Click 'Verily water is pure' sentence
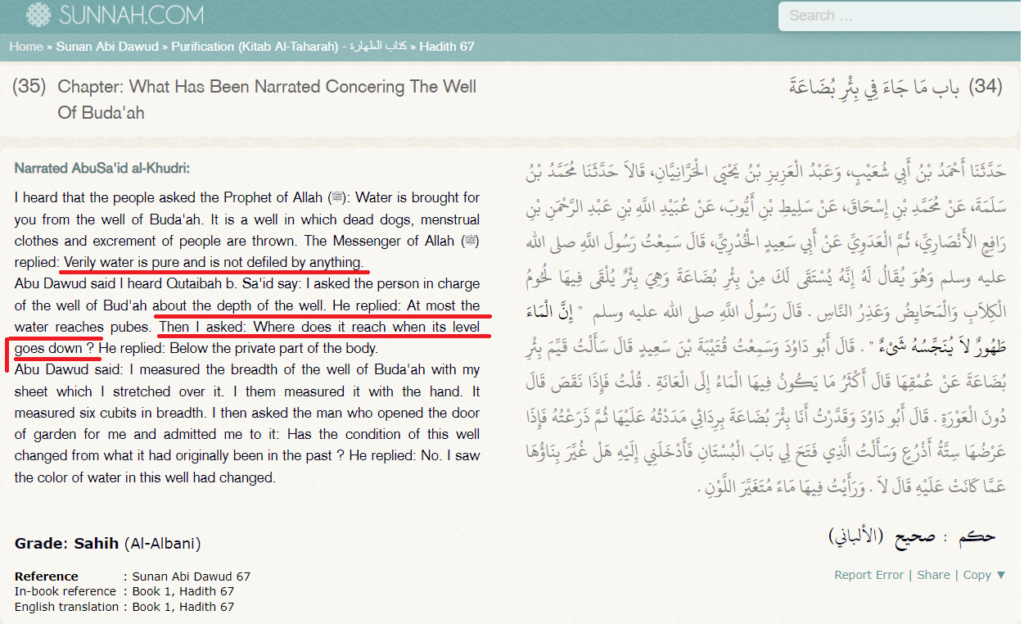This screenshot has height=624, width=1024. point(213,262)
